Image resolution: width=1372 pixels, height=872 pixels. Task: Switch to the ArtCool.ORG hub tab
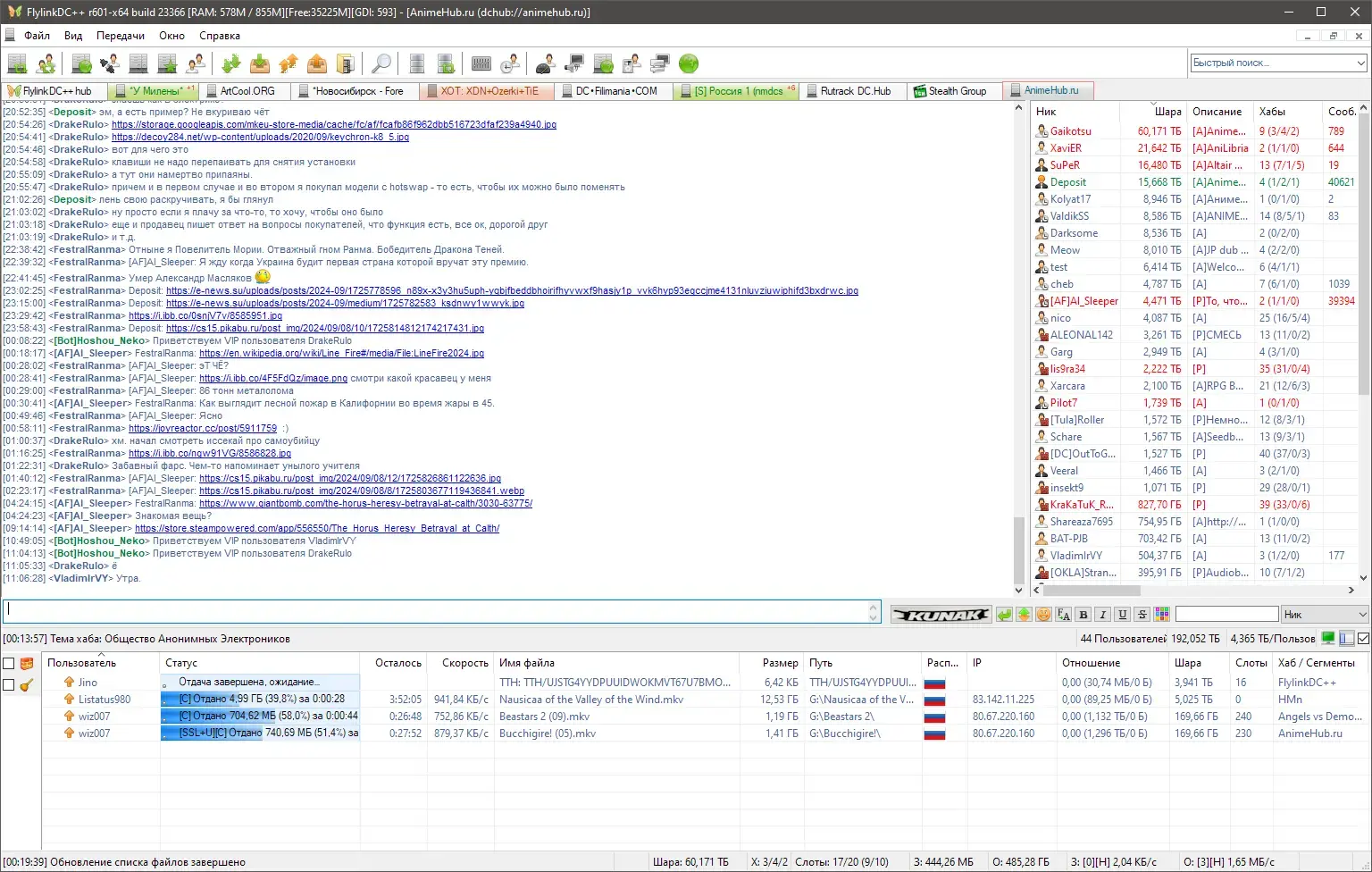(245, 91)
